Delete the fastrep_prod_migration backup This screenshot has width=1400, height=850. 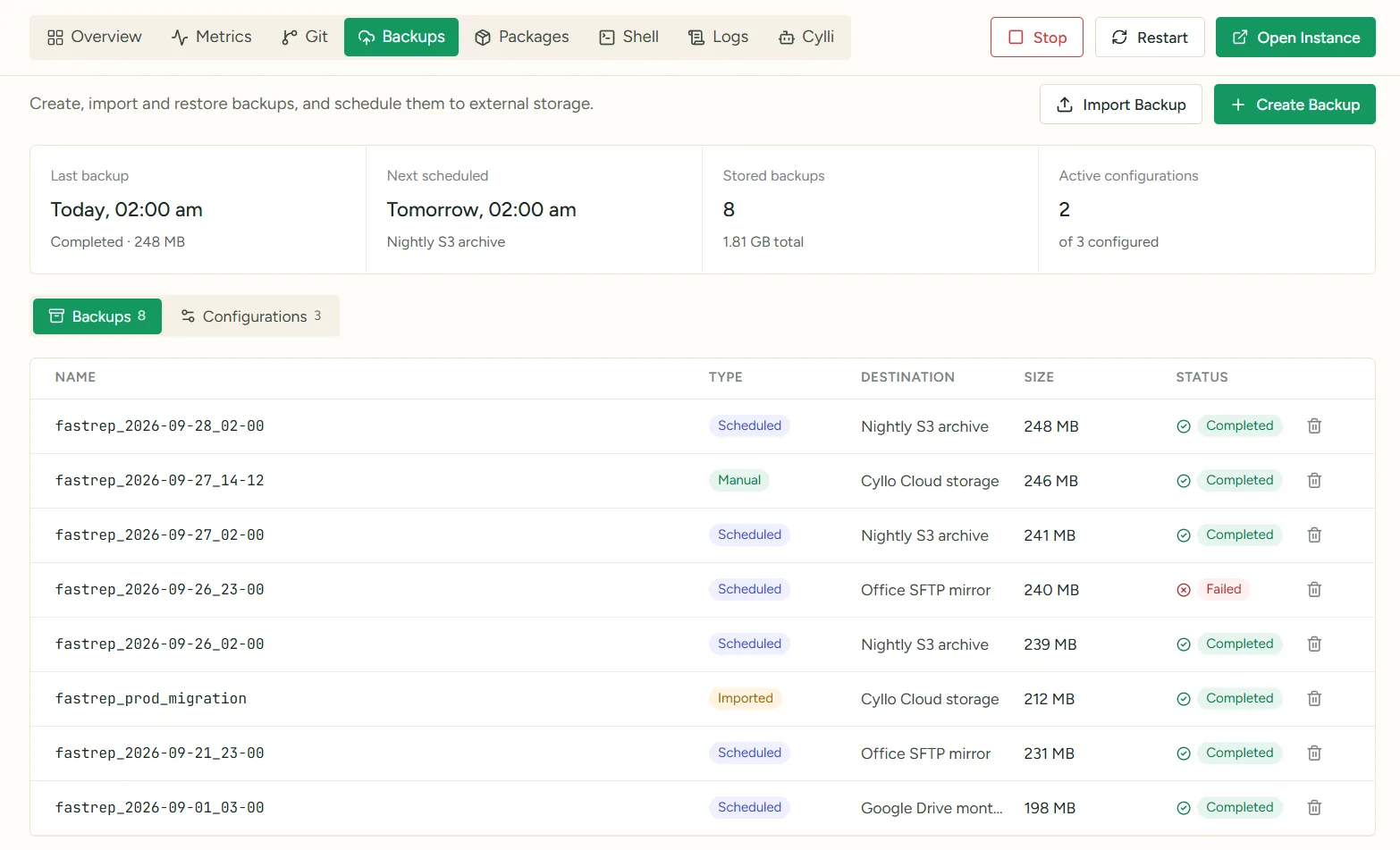[1314, 699]
